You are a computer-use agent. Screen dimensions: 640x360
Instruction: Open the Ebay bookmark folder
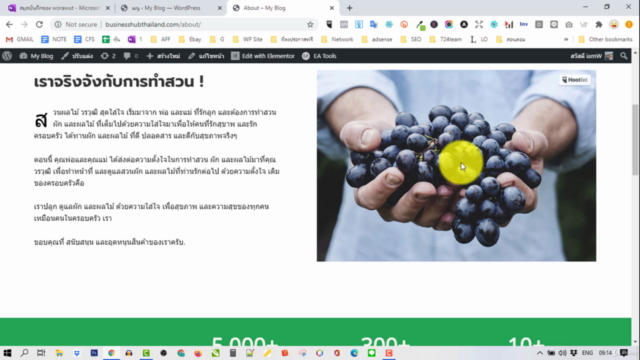point(190,39)
